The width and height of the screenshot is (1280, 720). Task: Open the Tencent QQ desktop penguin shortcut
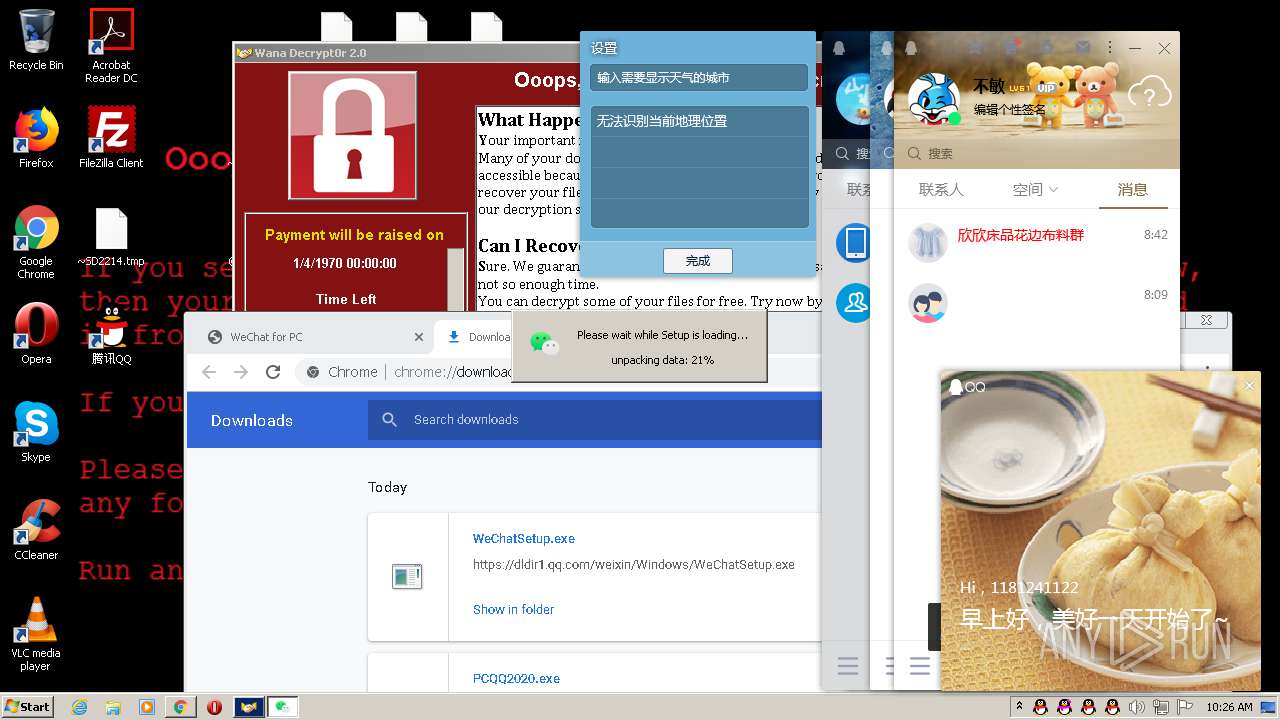111,333
